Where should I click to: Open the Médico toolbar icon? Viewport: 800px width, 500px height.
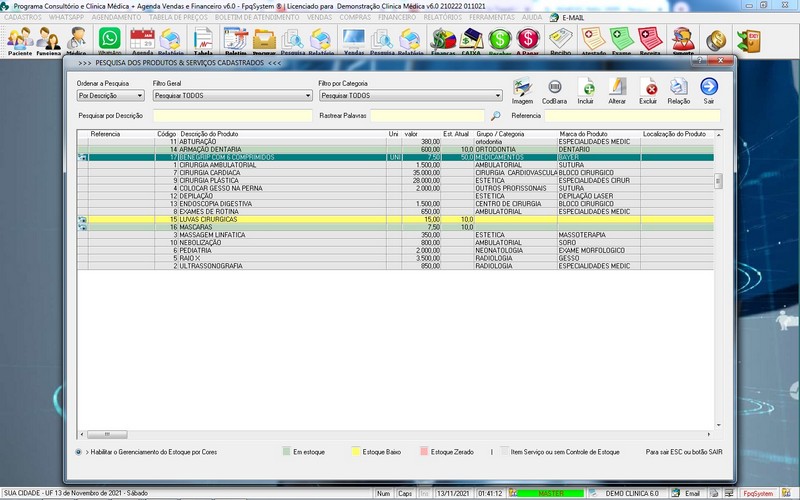pyautogui.click(x=77, y=40)
